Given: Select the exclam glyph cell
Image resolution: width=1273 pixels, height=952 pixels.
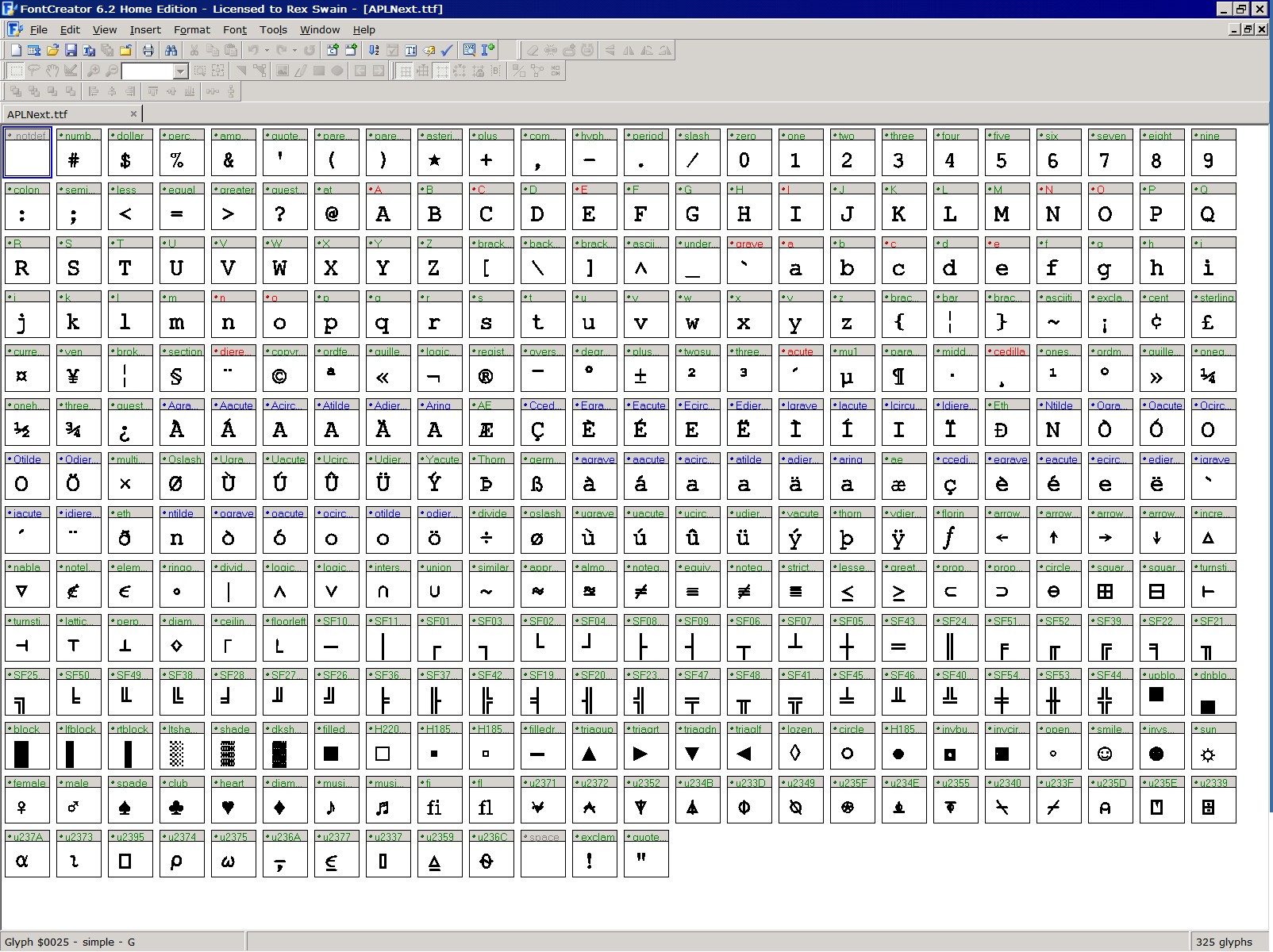Looking at the screenshot, I should 594,854.
